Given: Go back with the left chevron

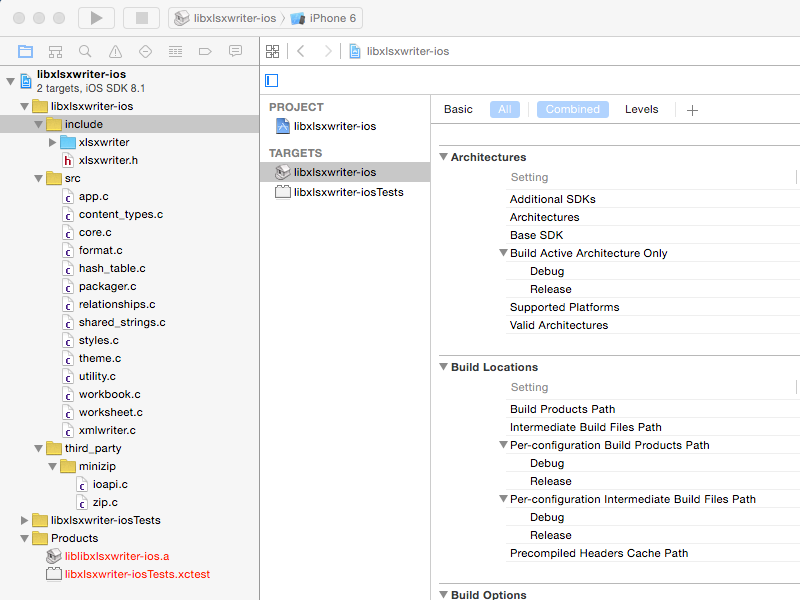Looking at the screenshot, I should 301,51.
